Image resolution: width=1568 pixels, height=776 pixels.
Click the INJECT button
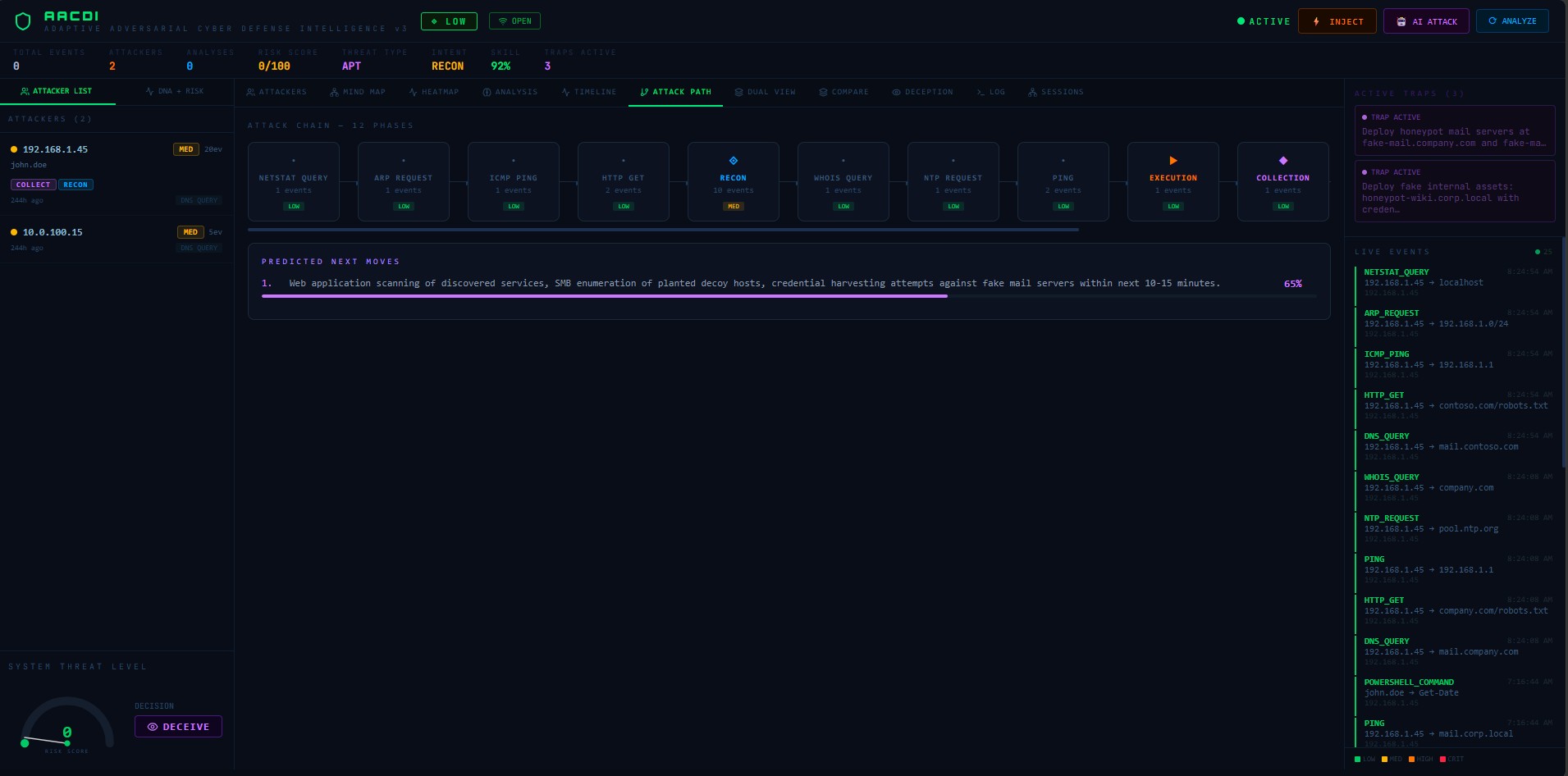tap(1337, 21)
